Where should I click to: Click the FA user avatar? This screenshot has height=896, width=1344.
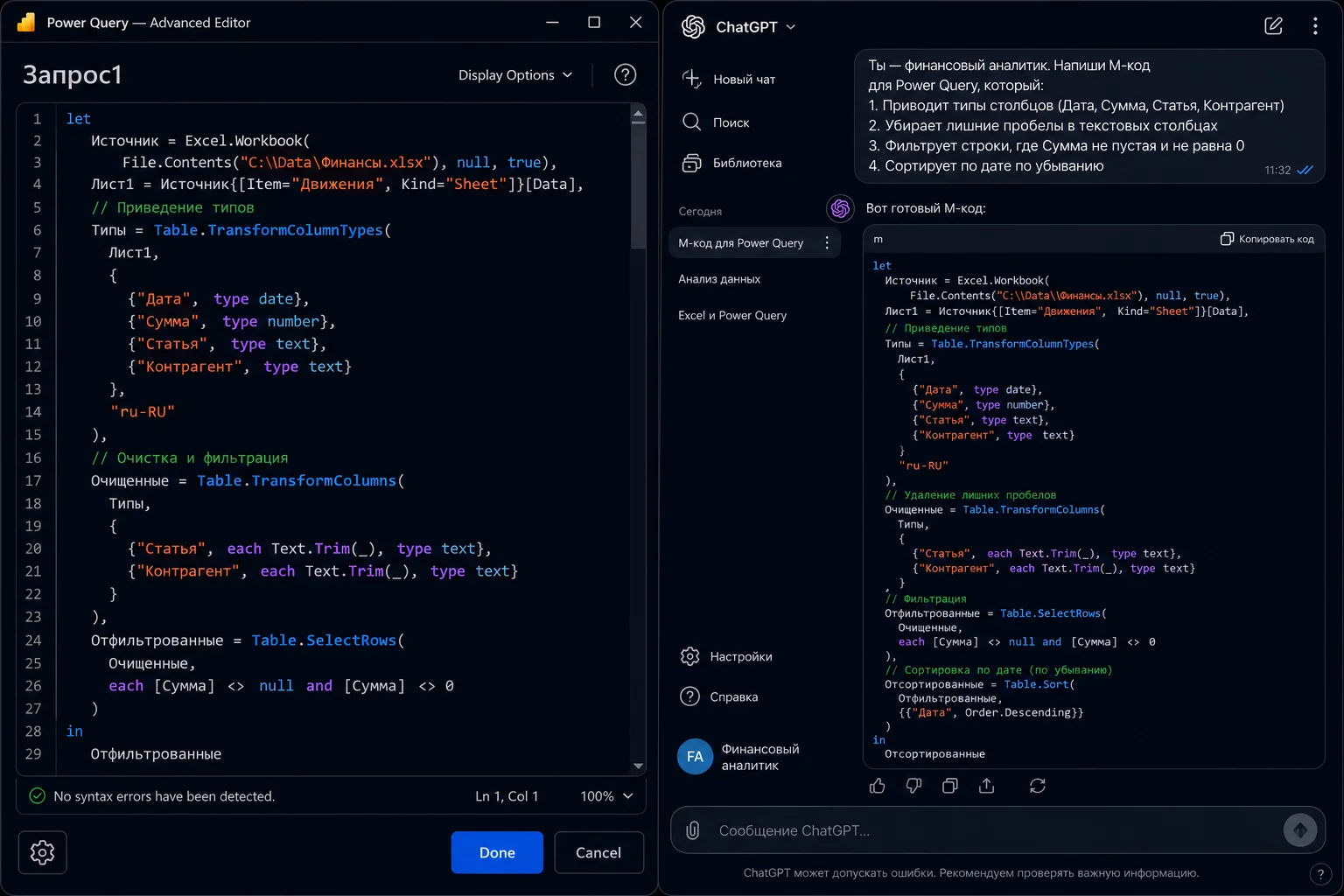(695, 757)
